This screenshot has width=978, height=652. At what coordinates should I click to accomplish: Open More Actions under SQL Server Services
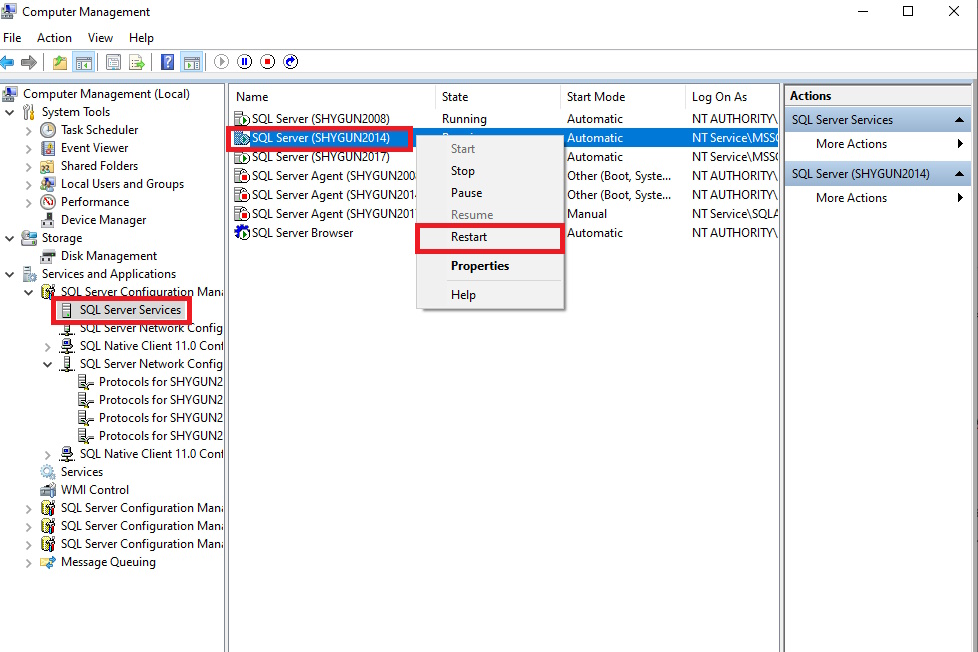[878, 144]
